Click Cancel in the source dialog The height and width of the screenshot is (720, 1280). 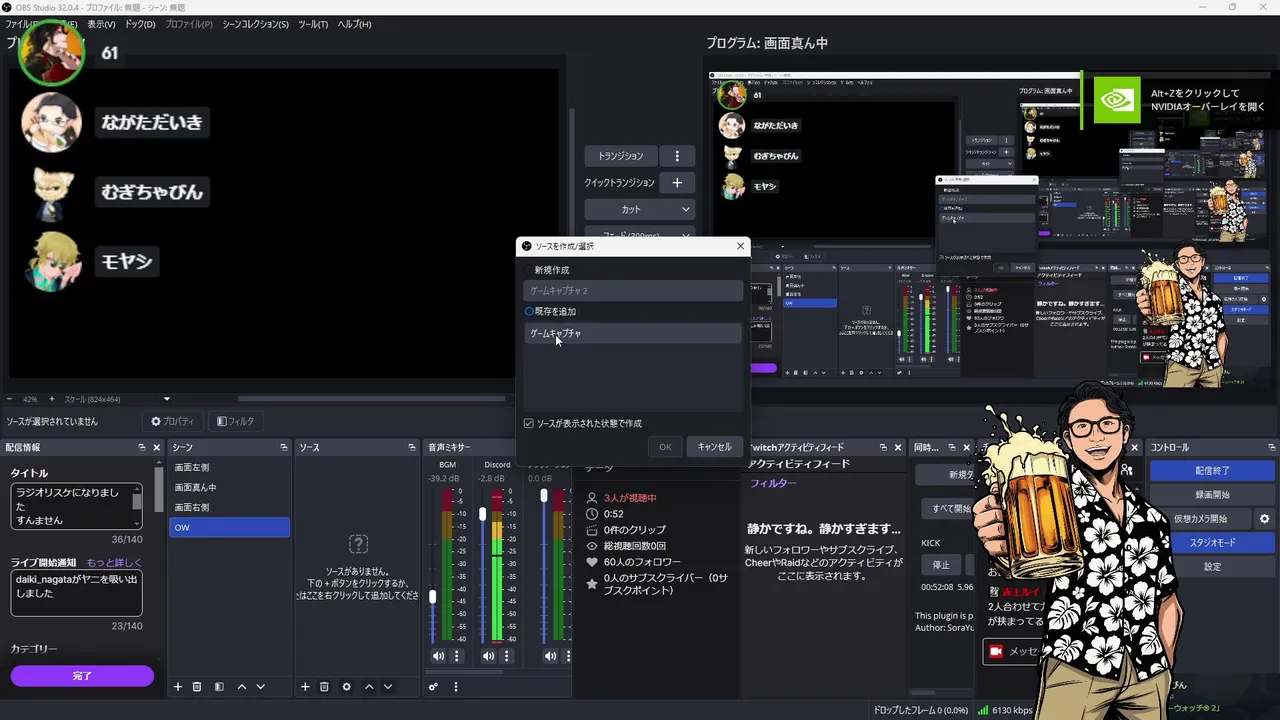[714, 447]
